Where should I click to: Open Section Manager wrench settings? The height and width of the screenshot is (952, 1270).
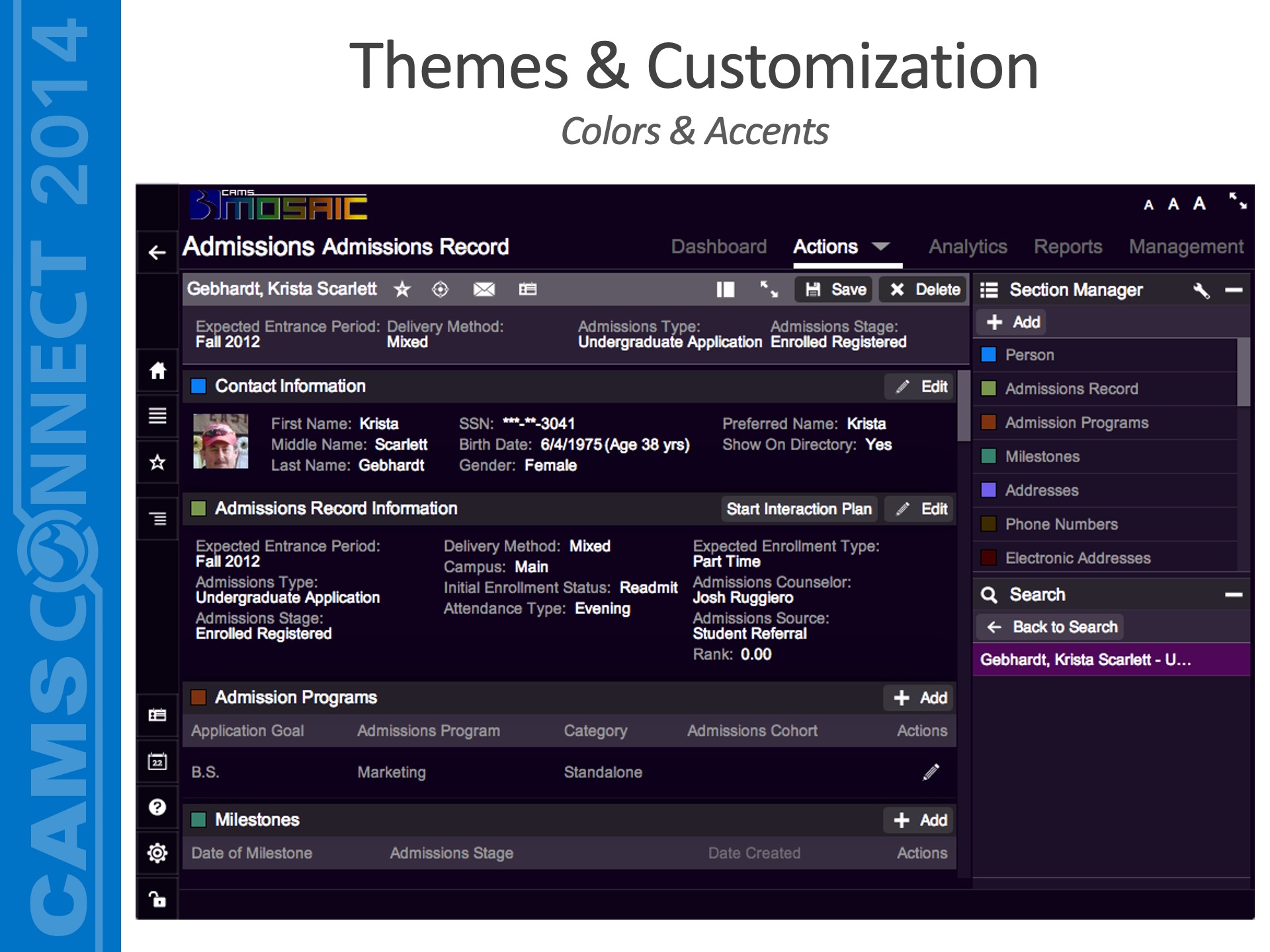pyautogui.click(x=1201, y=290)
